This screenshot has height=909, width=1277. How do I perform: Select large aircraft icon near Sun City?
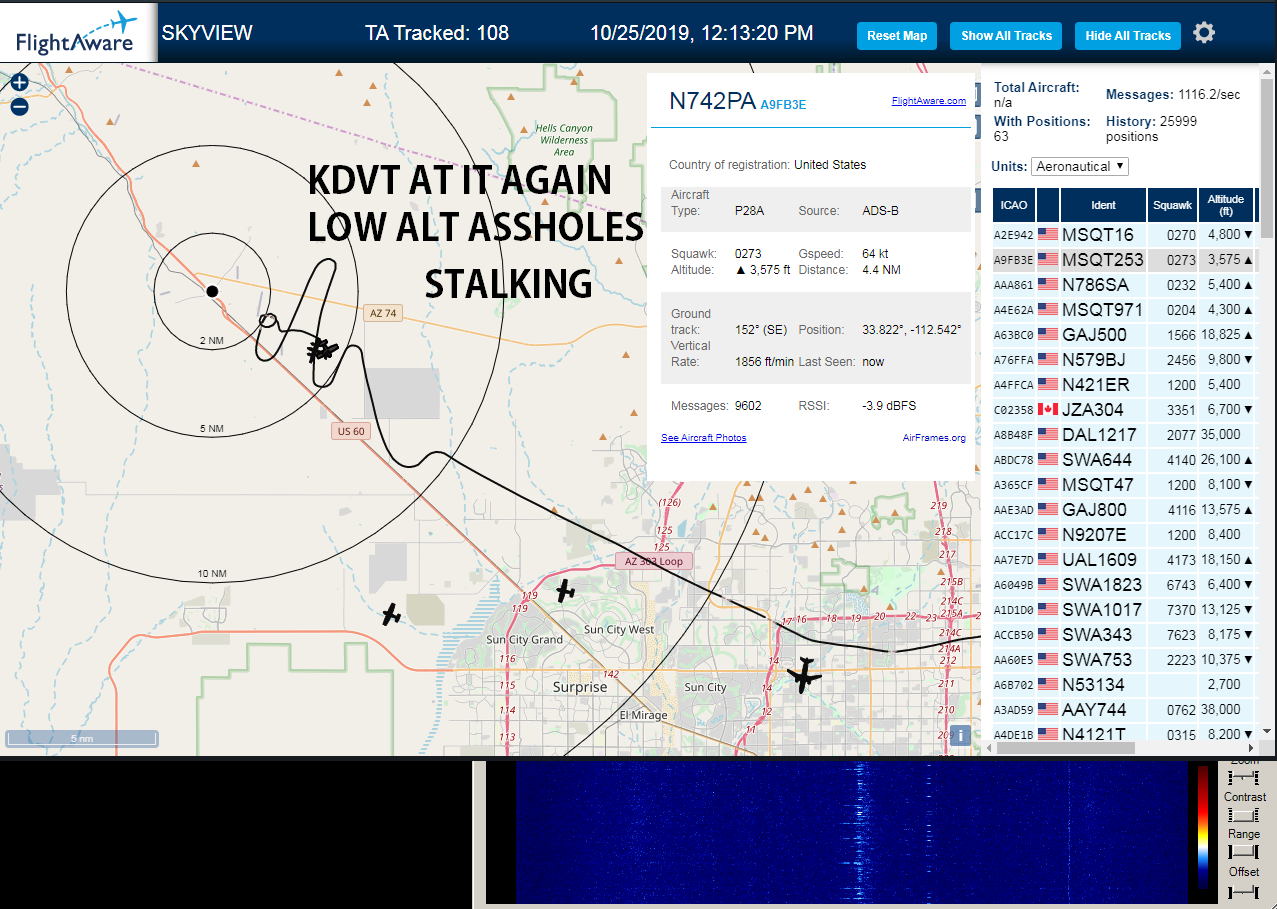pyautogui.click(x=803, y=675)
